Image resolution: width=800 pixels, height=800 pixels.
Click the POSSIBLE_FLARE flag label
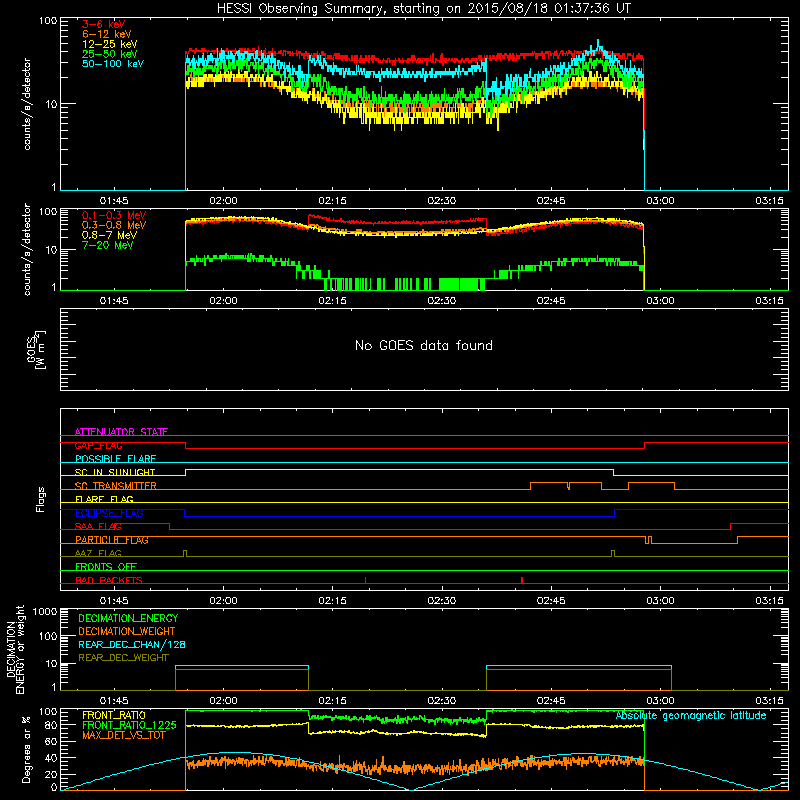click(x=115, y=459)
